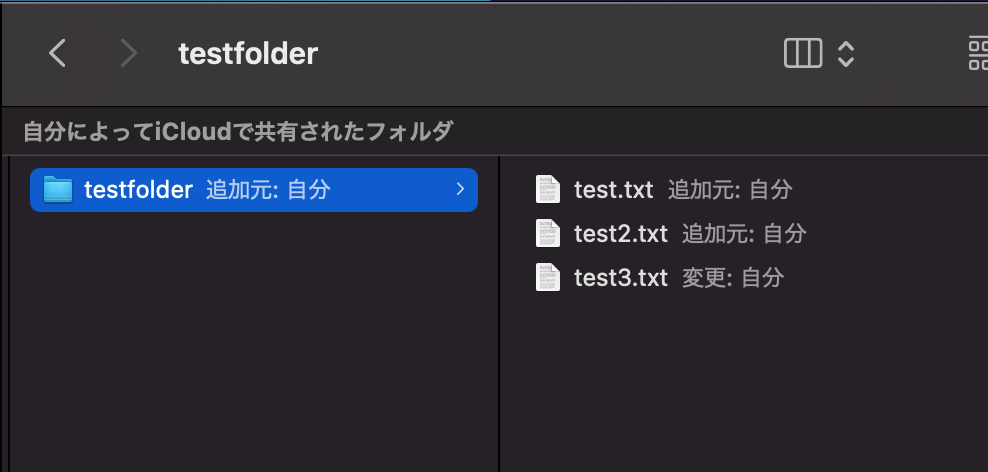Viewport: 988px width, 472px height.
Task: Click the forward navigation chevron
Action: [x=128, y=53]
